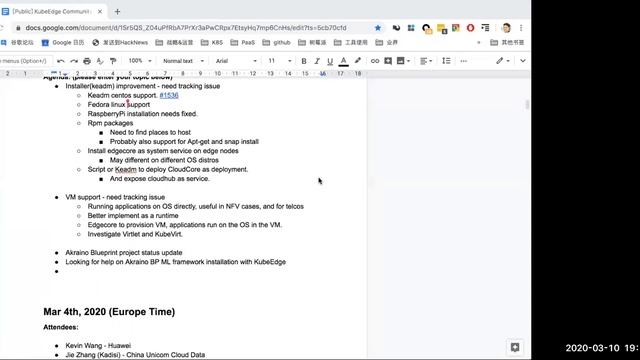Image resolution: width=640 pixels, height=360 pixels.
Task: Click the first dark swirl extension icon
Action: (x=396, y=28)
